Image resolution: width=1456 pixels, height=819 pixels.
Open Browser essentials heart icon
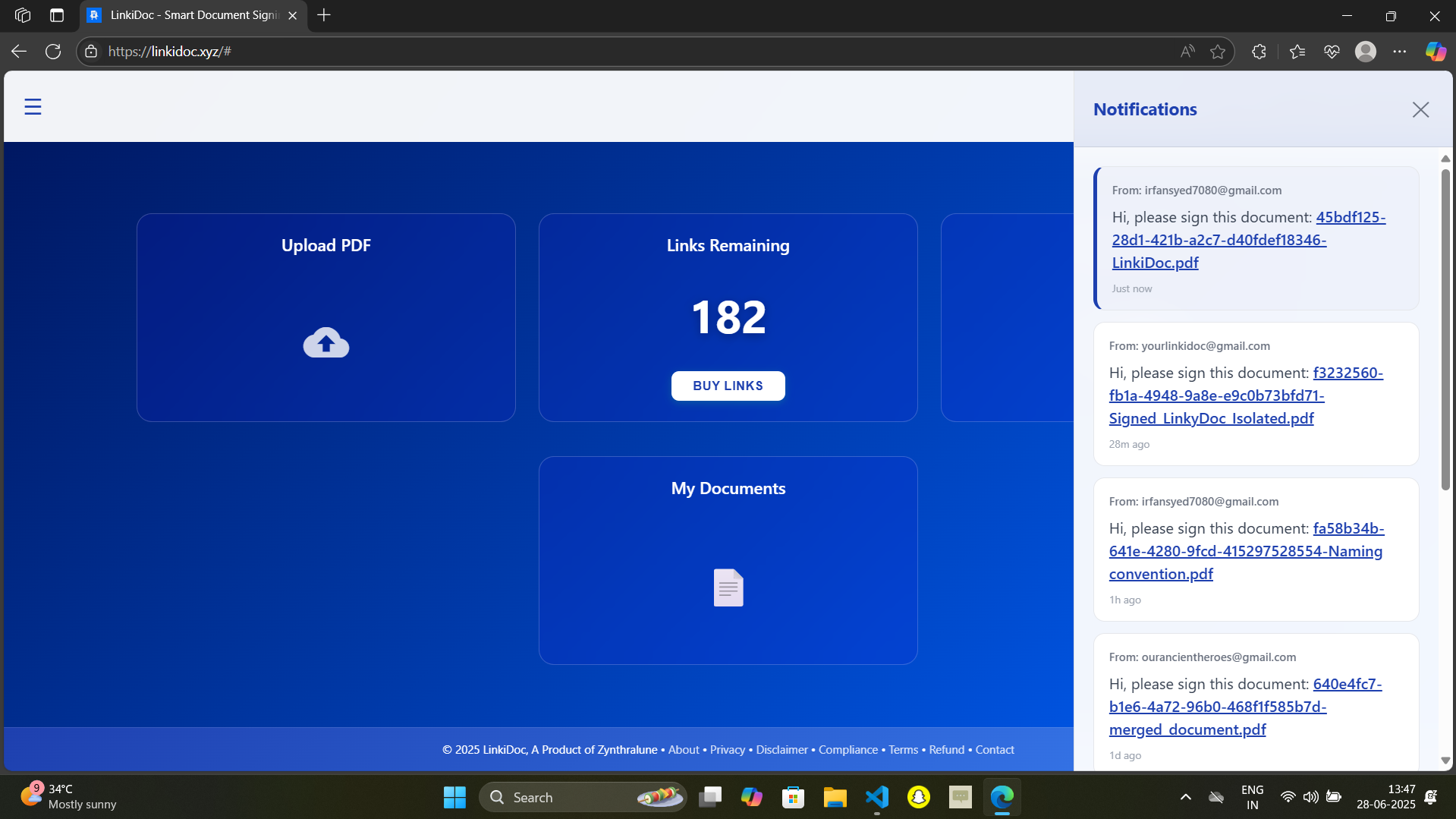pyautogui.click(x=1332, y=52)
